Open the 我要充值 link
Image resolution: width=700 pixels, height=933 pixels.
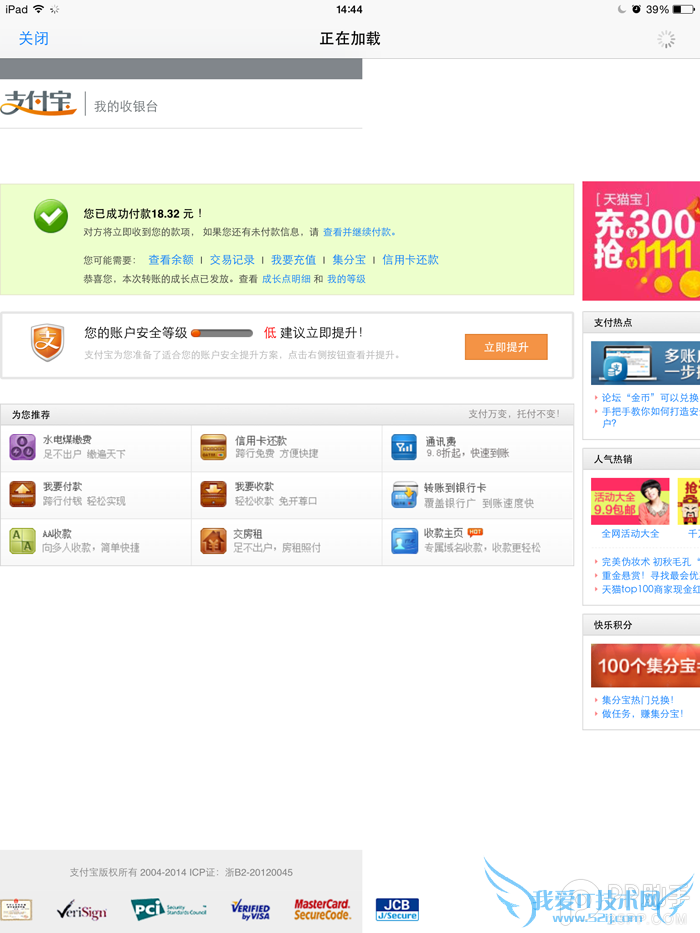pyautogui.click(x=293, y=260)
